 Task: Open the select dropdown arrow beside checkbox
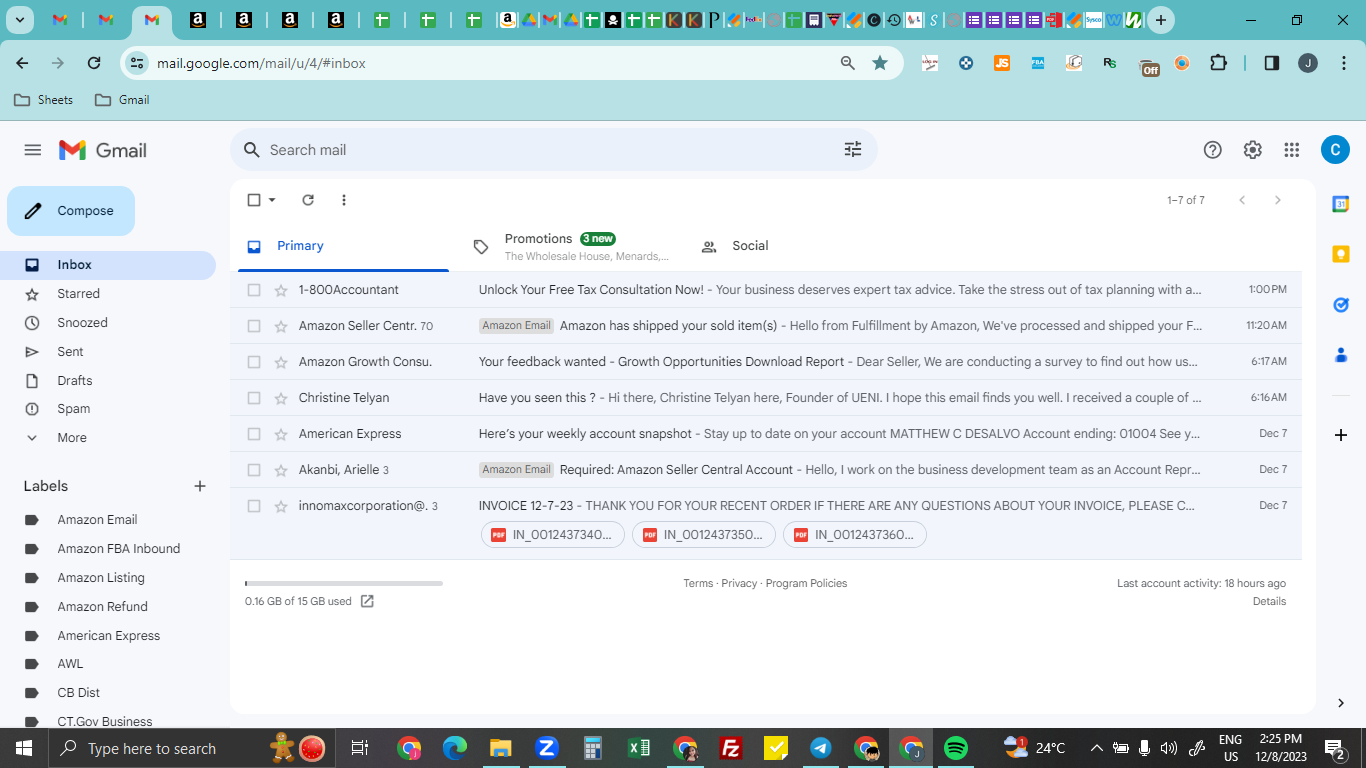point(272,200)
